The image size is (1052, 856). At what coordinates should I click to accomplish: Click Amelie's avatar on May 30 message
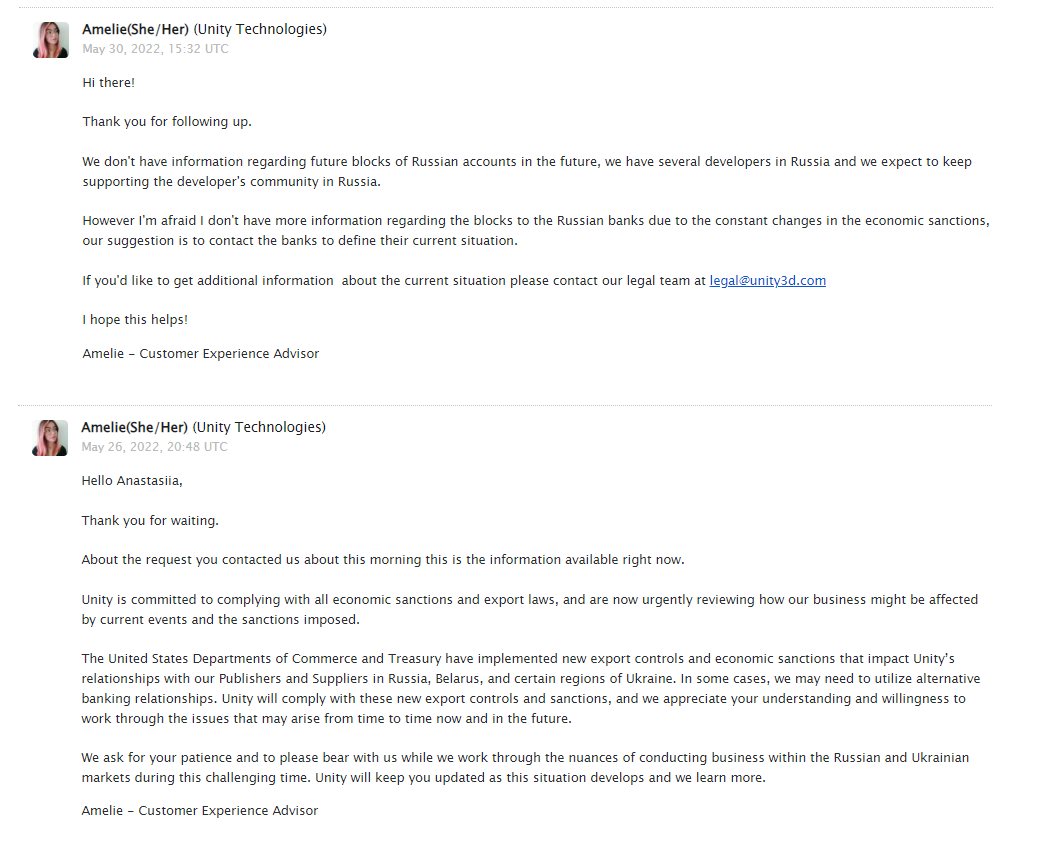click(x=51, y=40)
